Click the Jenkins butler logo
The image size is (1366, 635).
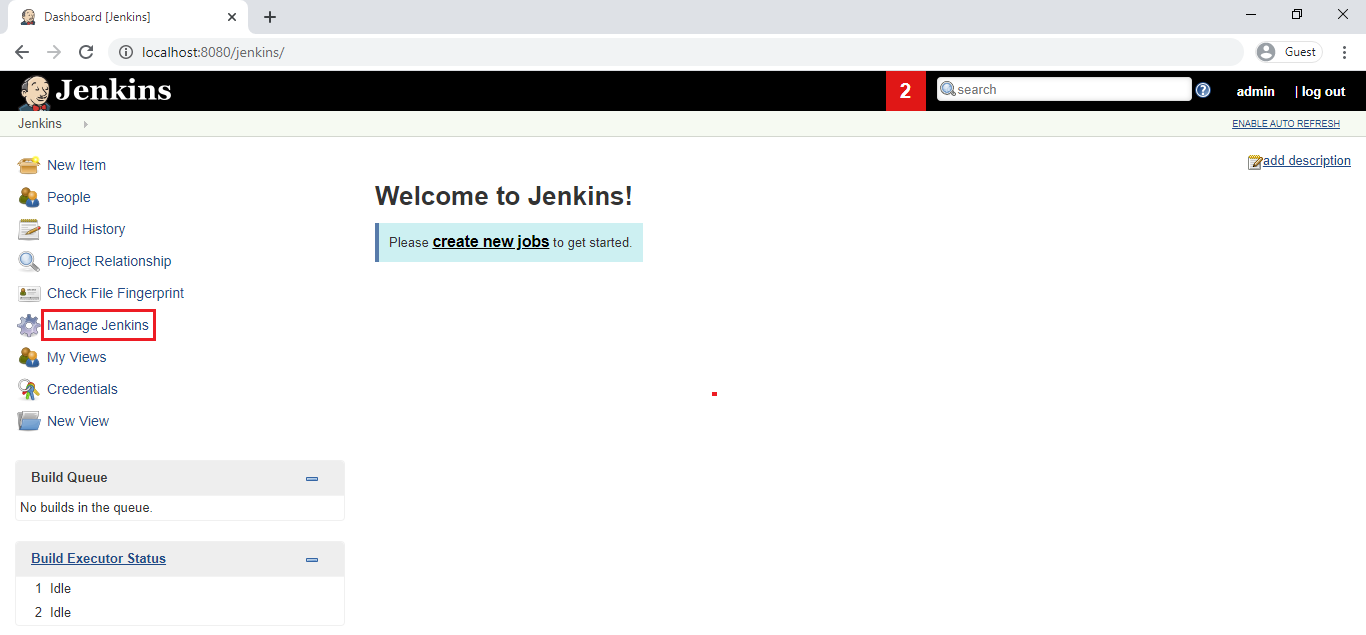(34, 92)
